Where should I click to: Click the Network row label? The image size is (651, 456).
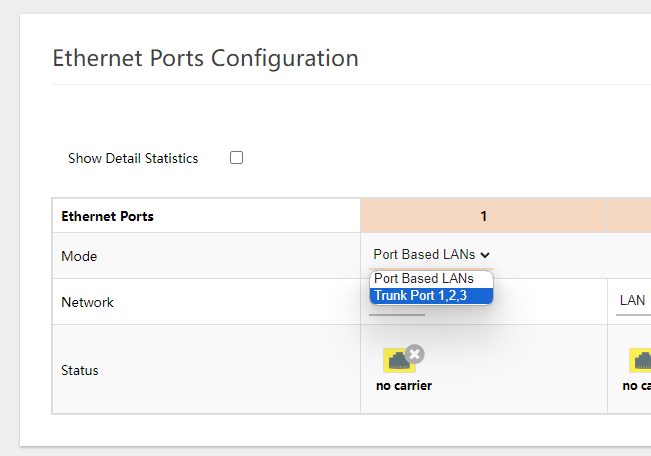tap(88, 302)
